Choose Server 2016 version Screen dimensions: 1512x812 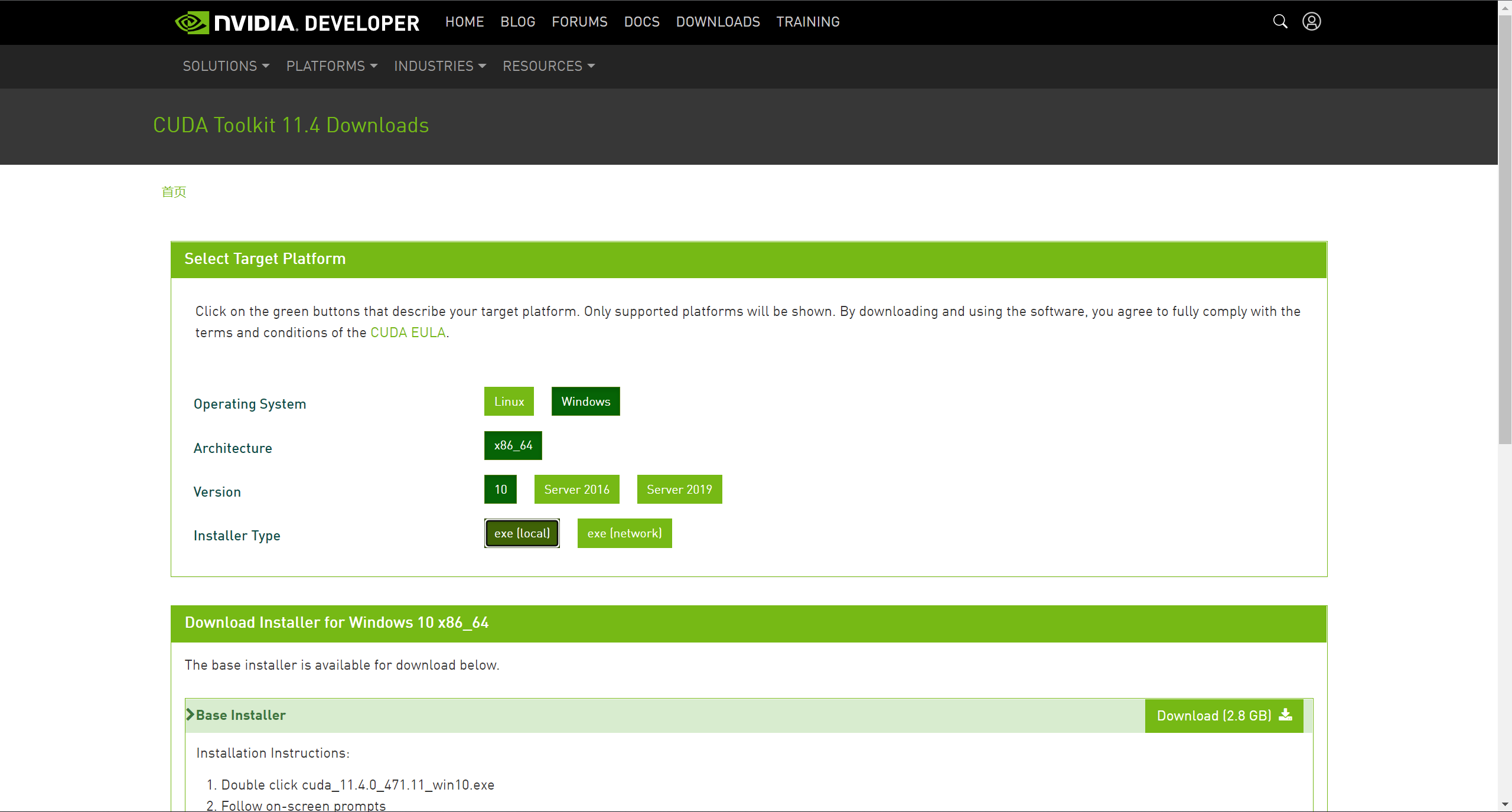(x=576, y=490)
